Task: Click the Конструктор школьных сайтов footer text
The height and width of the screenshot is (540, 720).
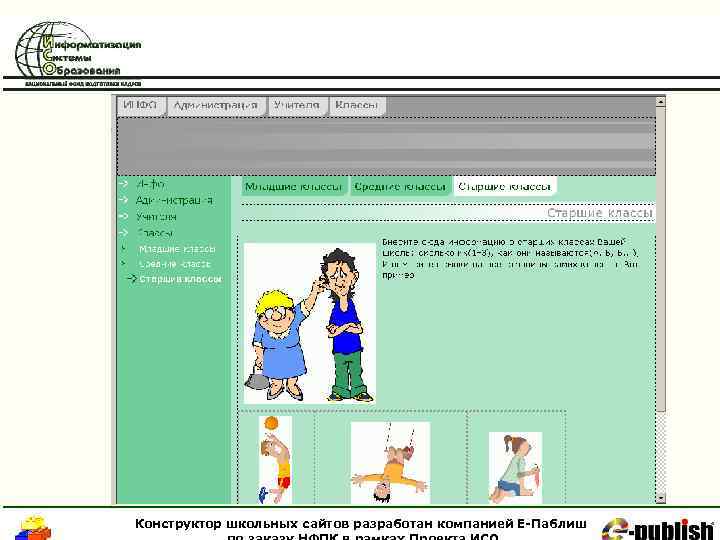Action: (360, 529)
